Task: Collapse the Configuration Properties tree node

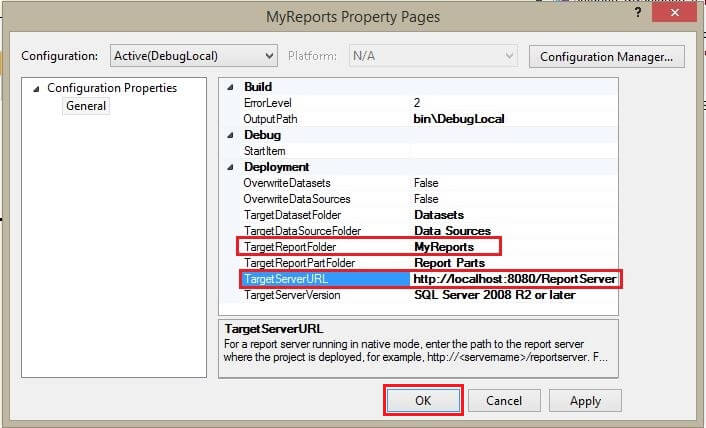Action: [36, 89]
